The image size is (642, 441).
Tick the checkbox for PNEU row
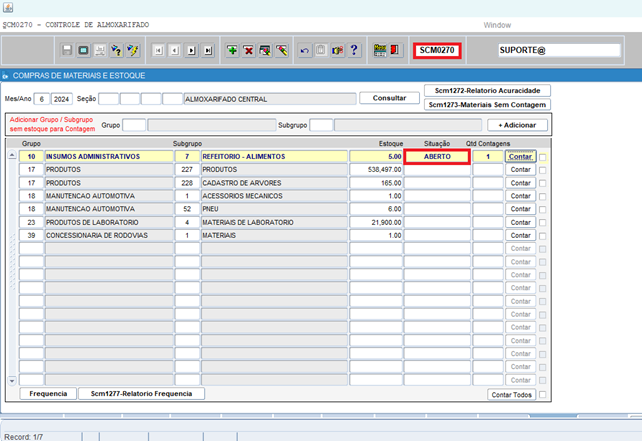543,210
